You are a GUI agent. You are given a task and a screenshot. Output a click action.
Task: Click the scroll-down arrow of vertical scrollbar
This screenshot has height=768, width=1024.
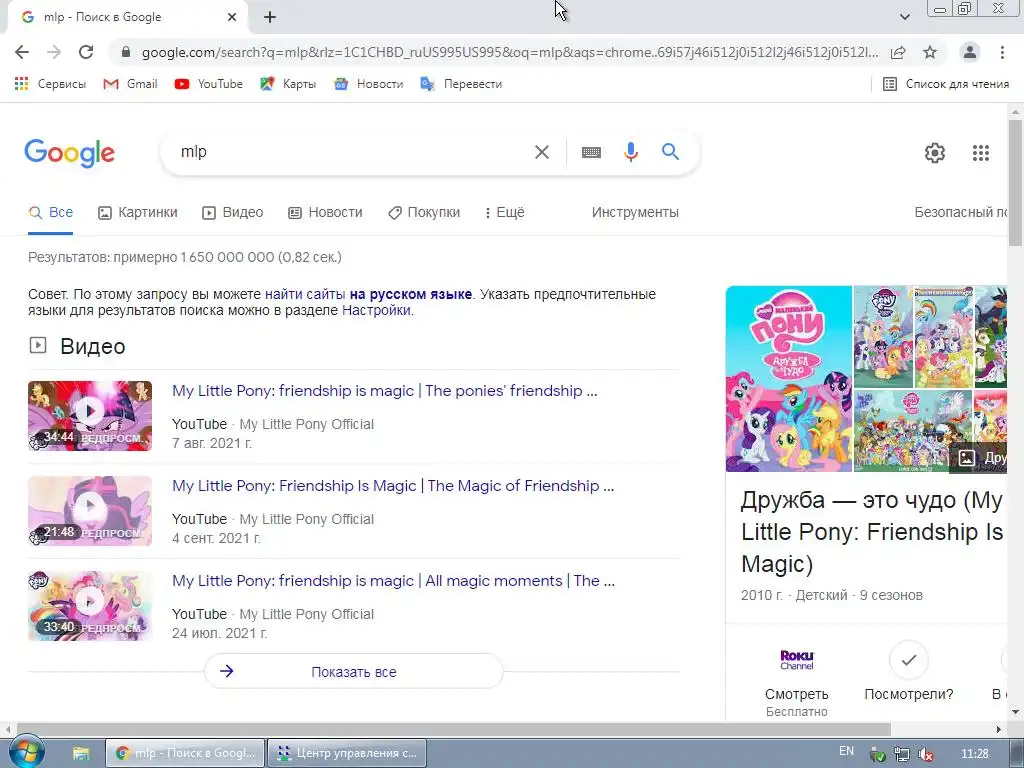[1016, 712]
